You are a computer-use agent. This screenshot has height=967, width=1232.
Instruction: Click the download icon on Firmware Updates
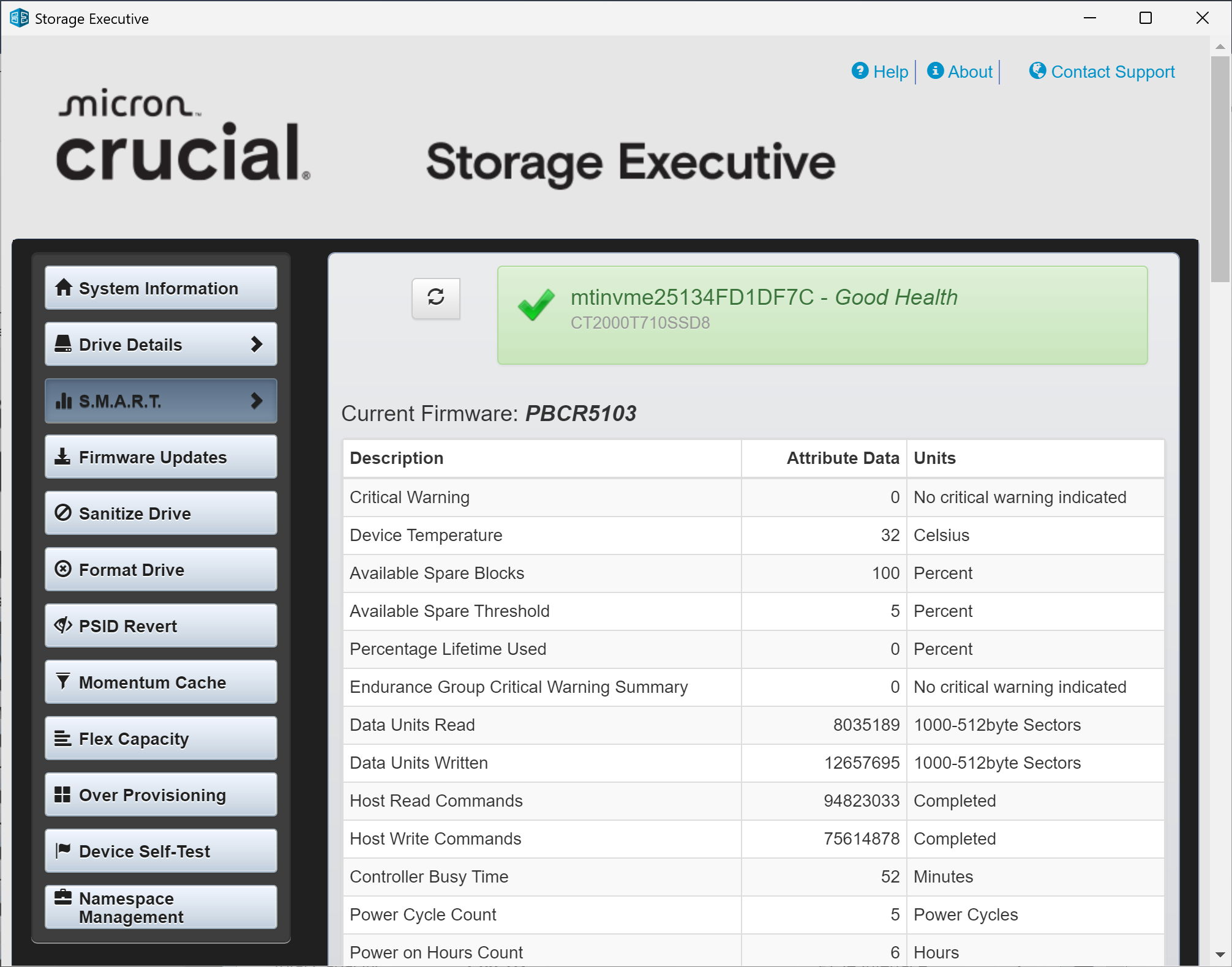tap(62, 457)
